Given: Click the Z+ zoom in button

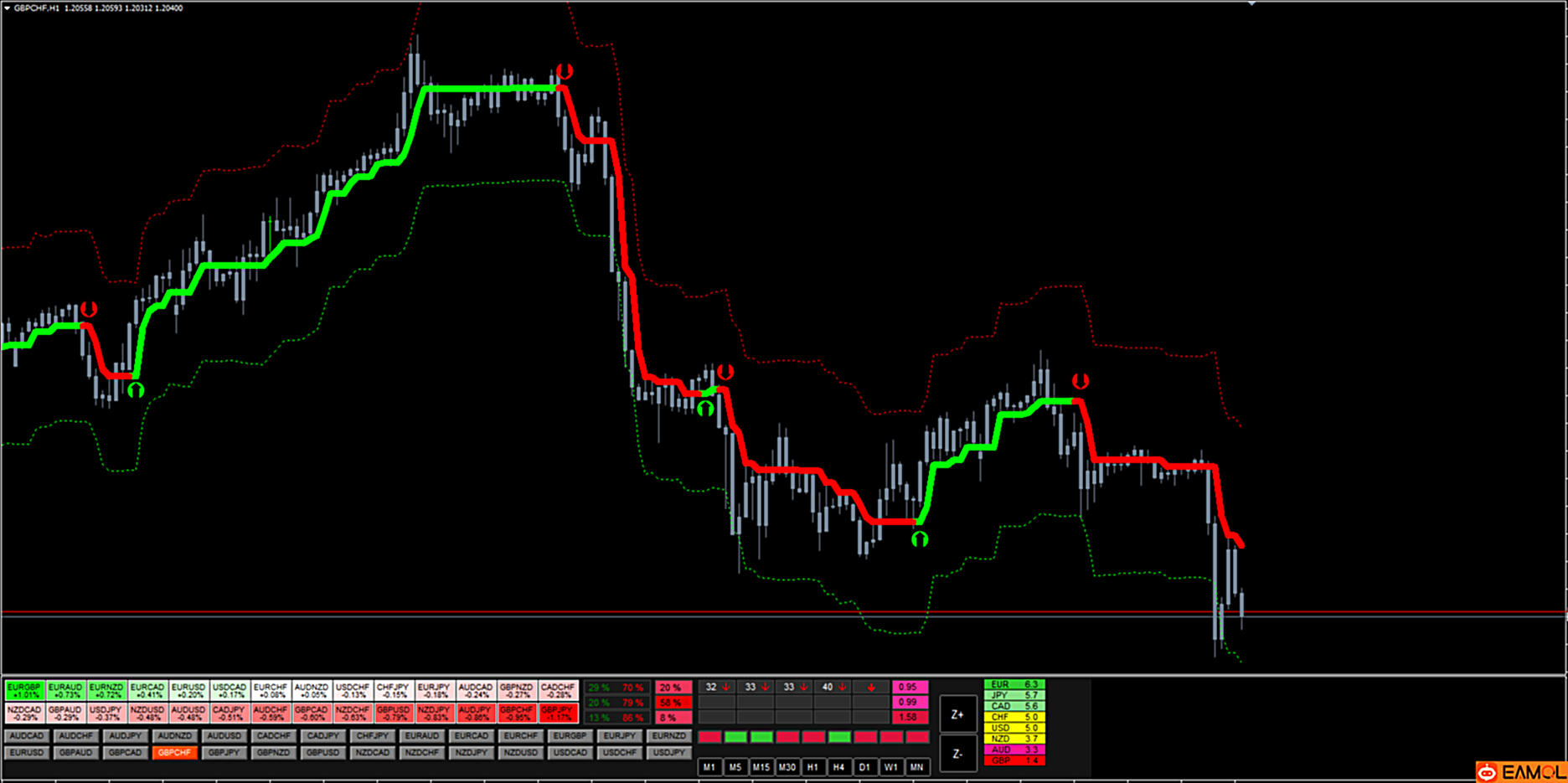Looking at the screenshot, I should tap(957, 714).
